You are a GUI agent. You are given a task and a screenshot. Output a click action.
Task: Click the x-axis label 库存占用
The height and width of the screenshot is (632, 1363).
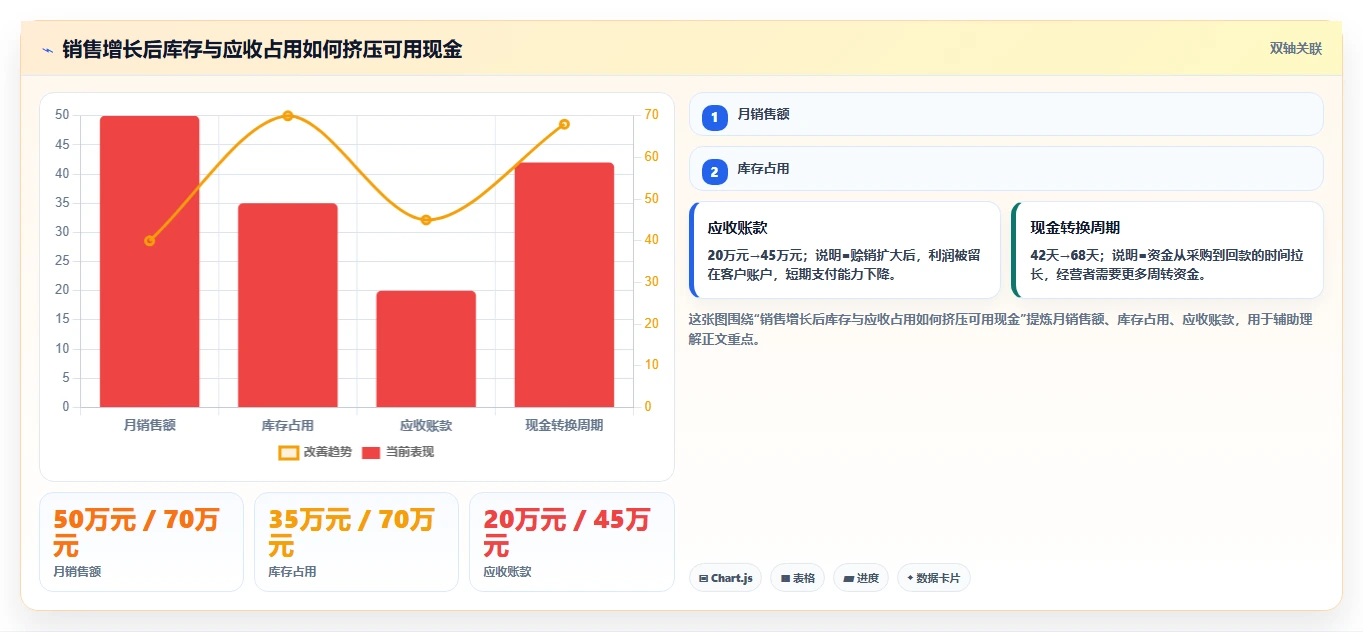pyautogui.click(x=287, y=425)
